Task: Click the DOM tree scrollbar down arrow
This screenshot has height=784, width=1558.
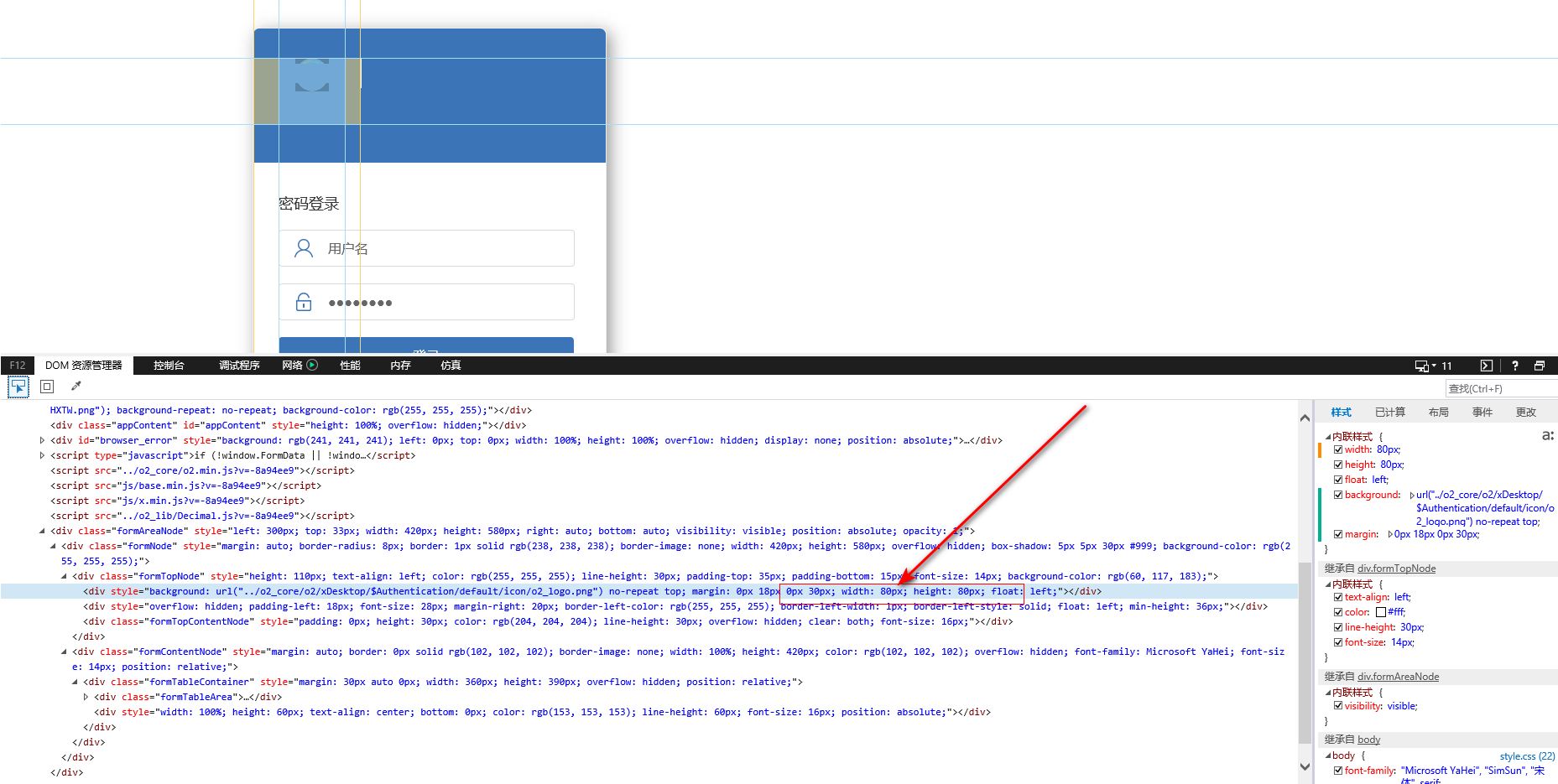Action: pyautogui.click(x=1305, y=766)
